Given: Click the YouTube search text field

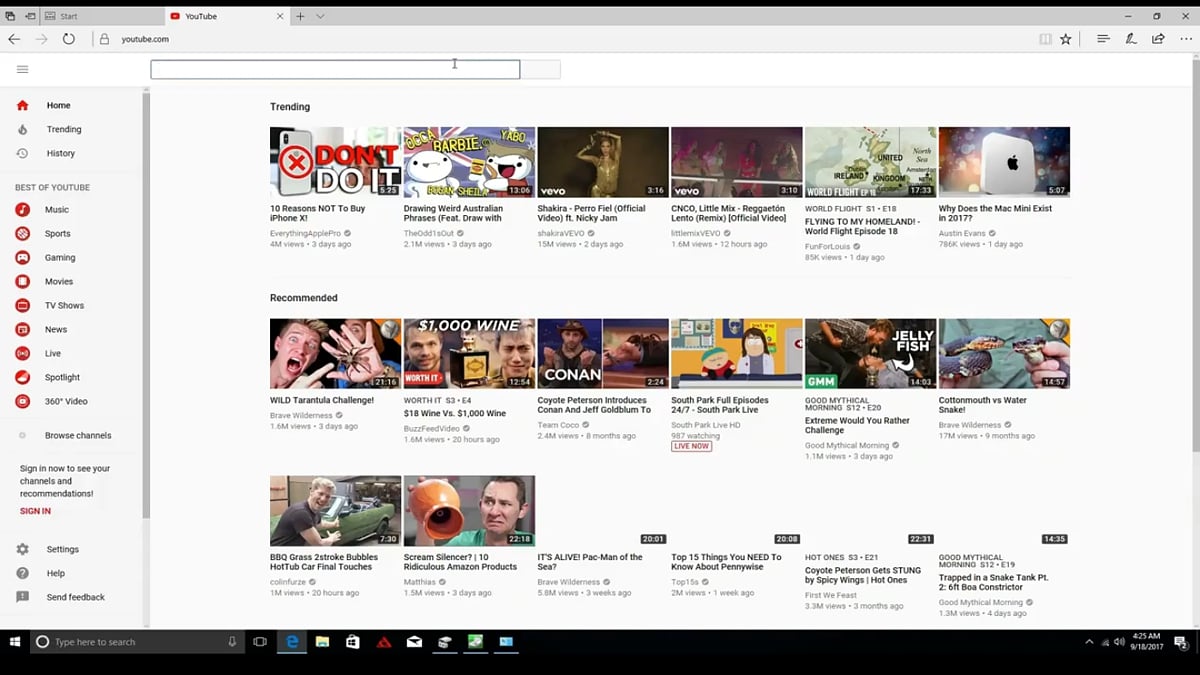Looking at the screenshot, I should pos(335,69).
